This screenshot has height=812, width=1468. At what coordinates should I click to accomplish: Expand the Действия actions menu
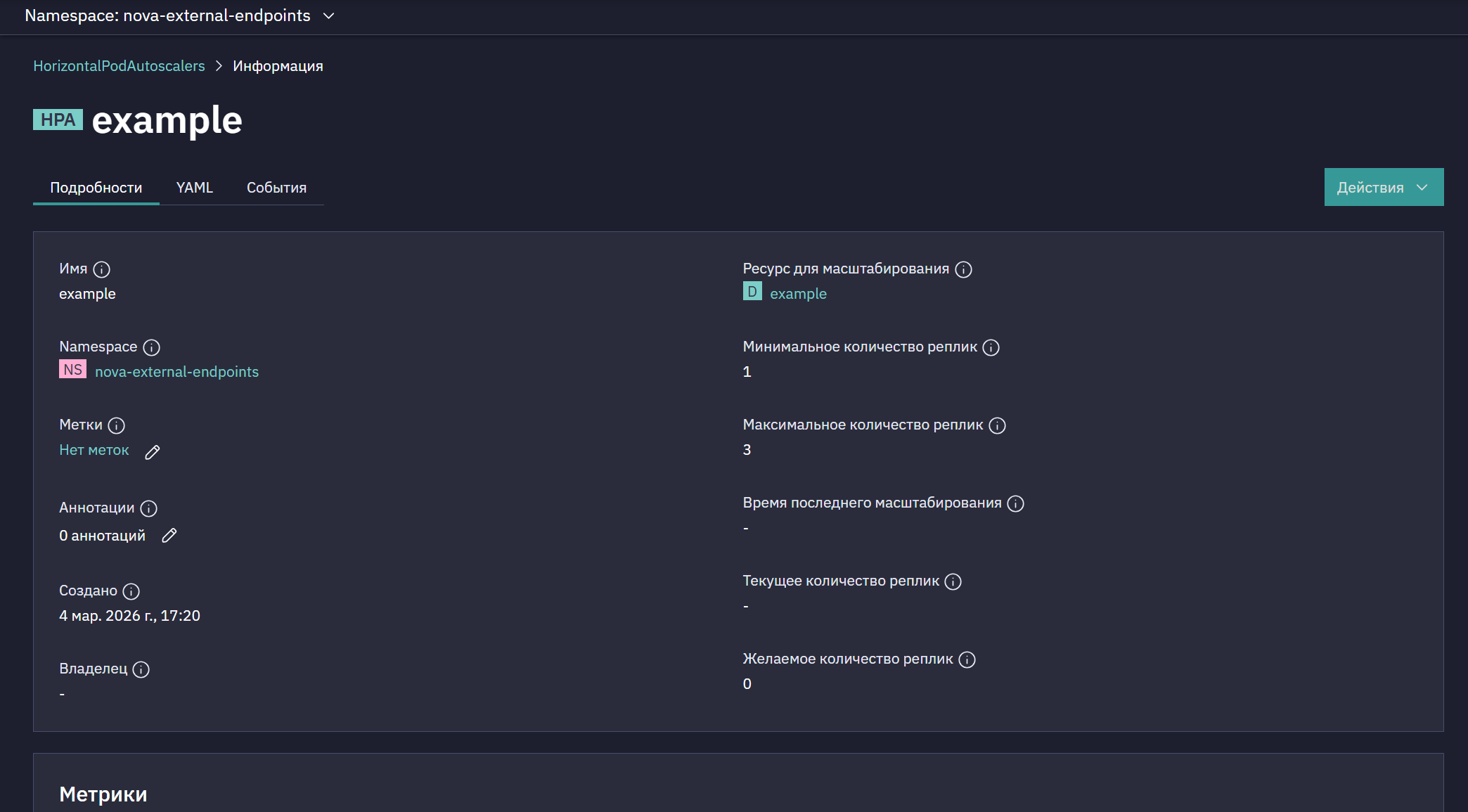(x=1384, y=187)
